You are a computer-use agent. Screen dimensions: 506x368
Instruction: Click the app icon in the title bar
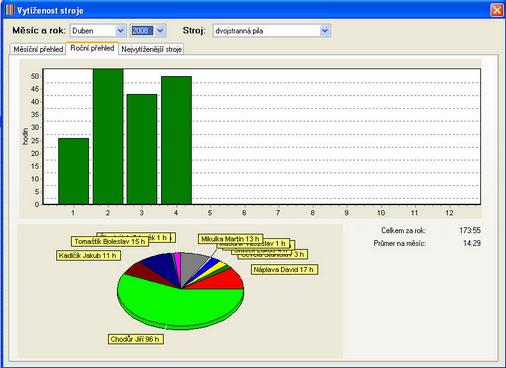10,10
